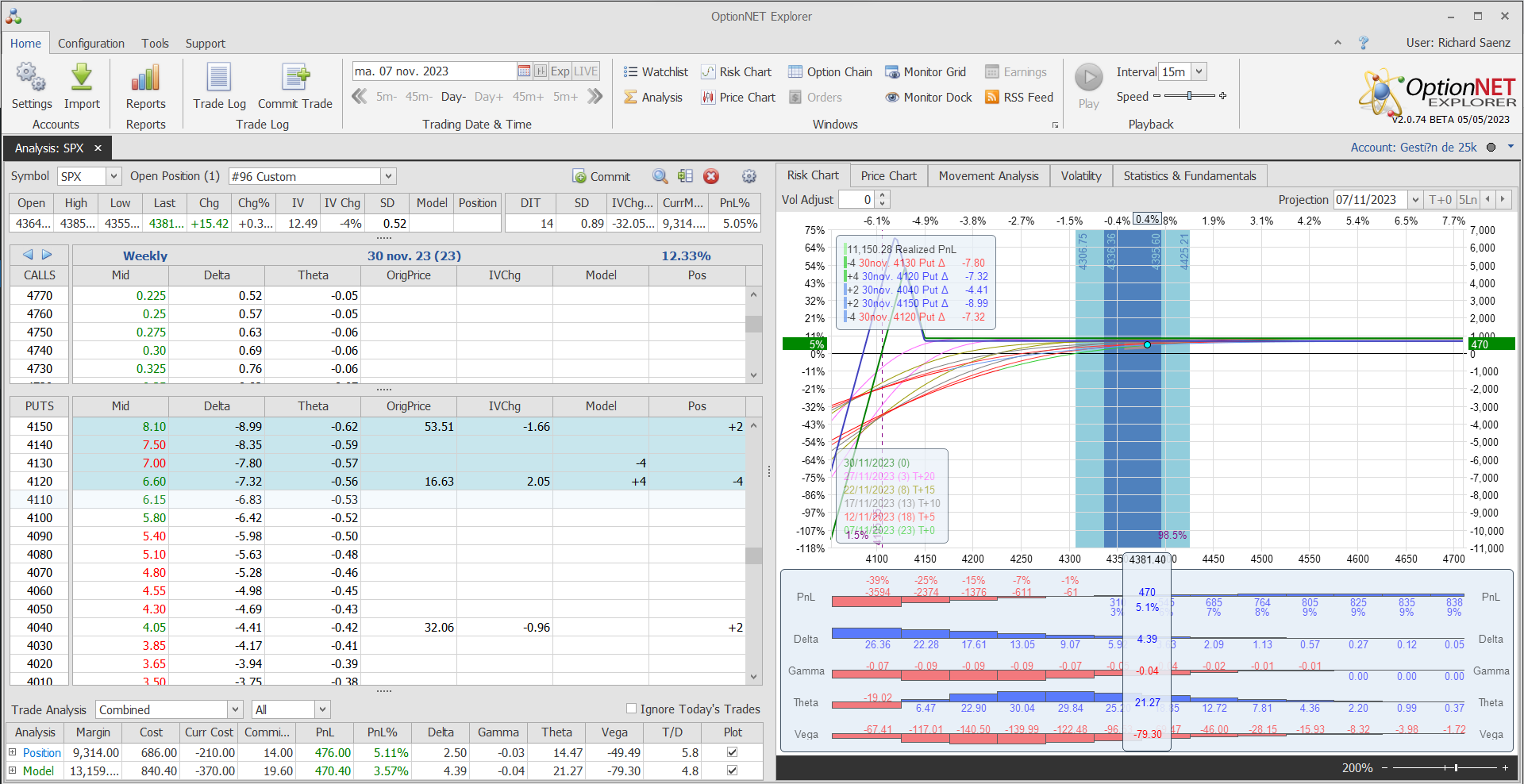Enable Ignore Today's Trades checkbox

coord(632,709)
